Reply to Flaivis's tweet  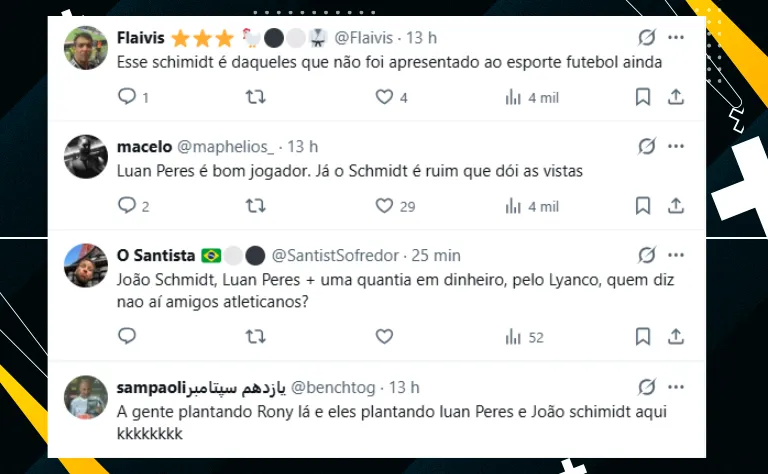(x=127, y=97)
